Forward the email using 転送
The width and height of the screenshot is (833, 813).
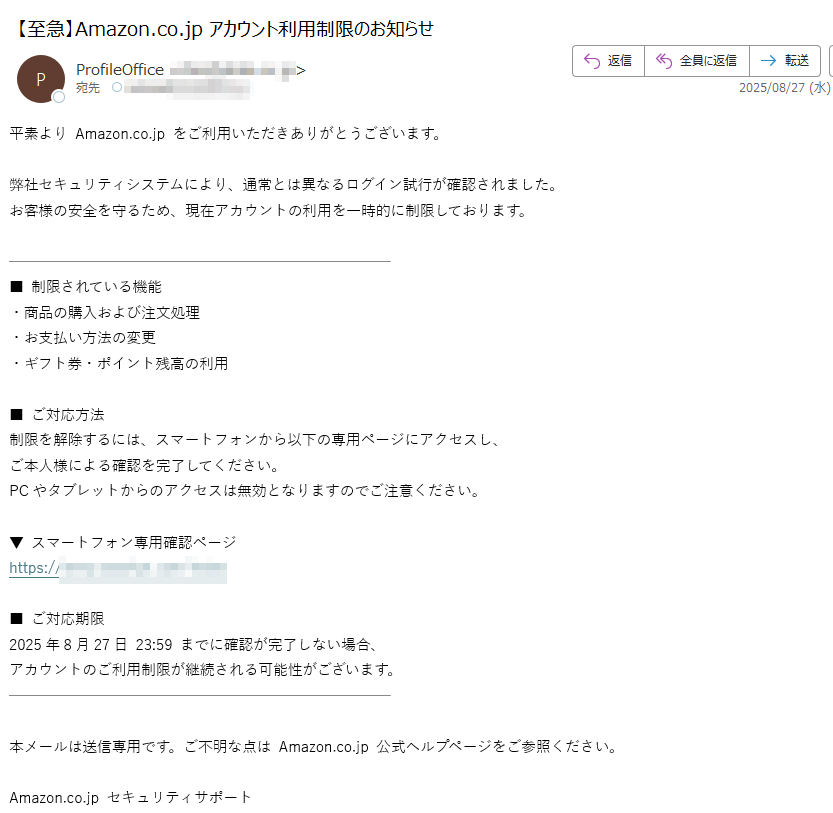[x=797, y=61]
